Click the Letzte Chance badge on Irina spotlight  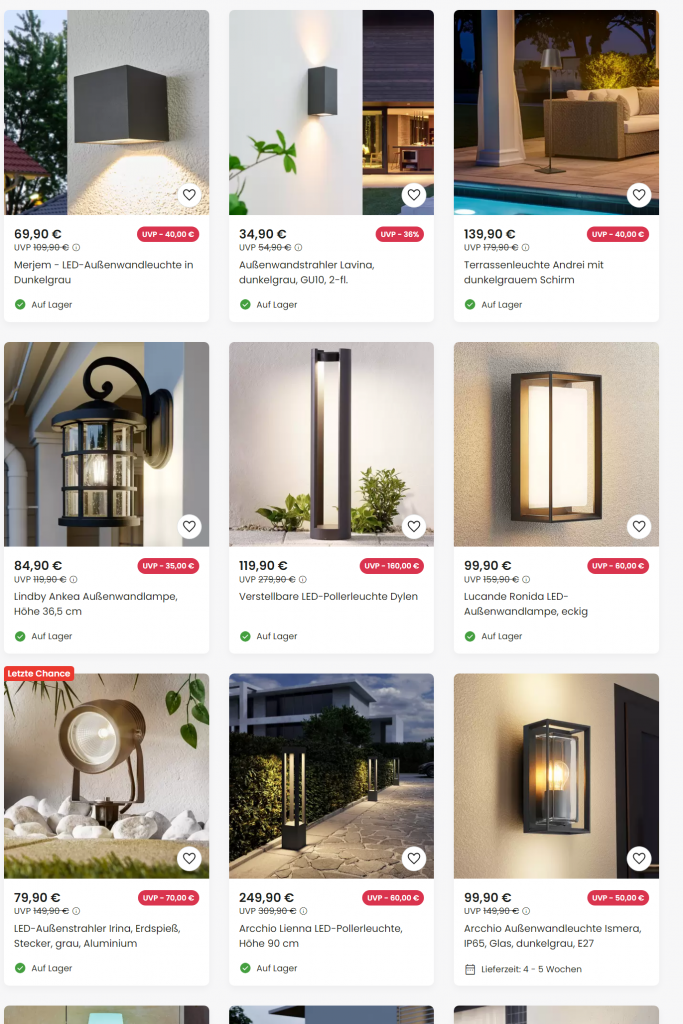(39, 673)
